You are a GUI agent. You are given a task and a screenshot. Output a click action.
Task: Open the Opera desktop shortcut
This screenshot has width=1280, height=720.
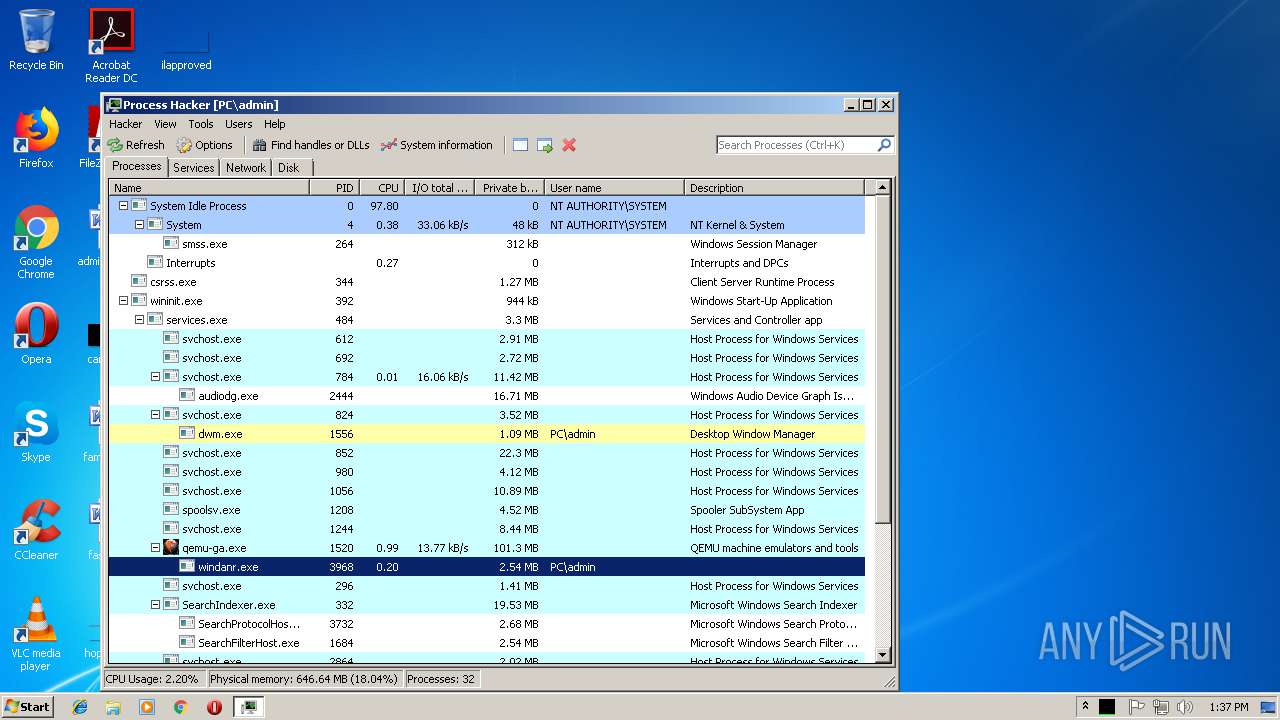pos(36,334)
